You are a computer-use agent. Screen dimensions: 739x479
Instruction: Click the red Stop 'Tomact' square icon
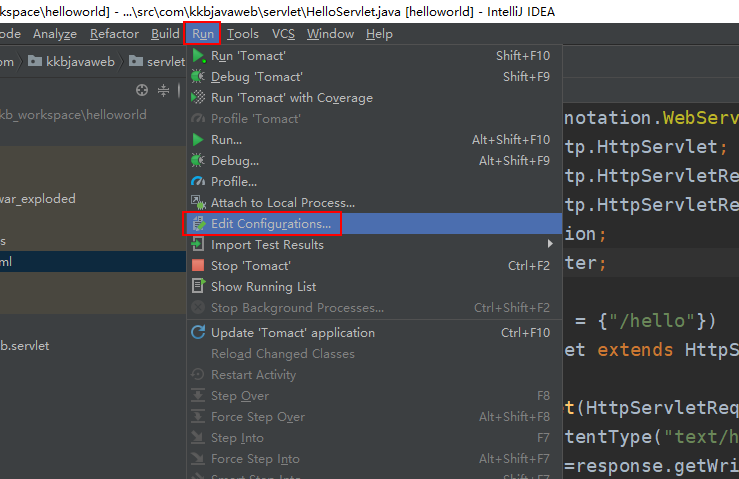click(198, 265)
